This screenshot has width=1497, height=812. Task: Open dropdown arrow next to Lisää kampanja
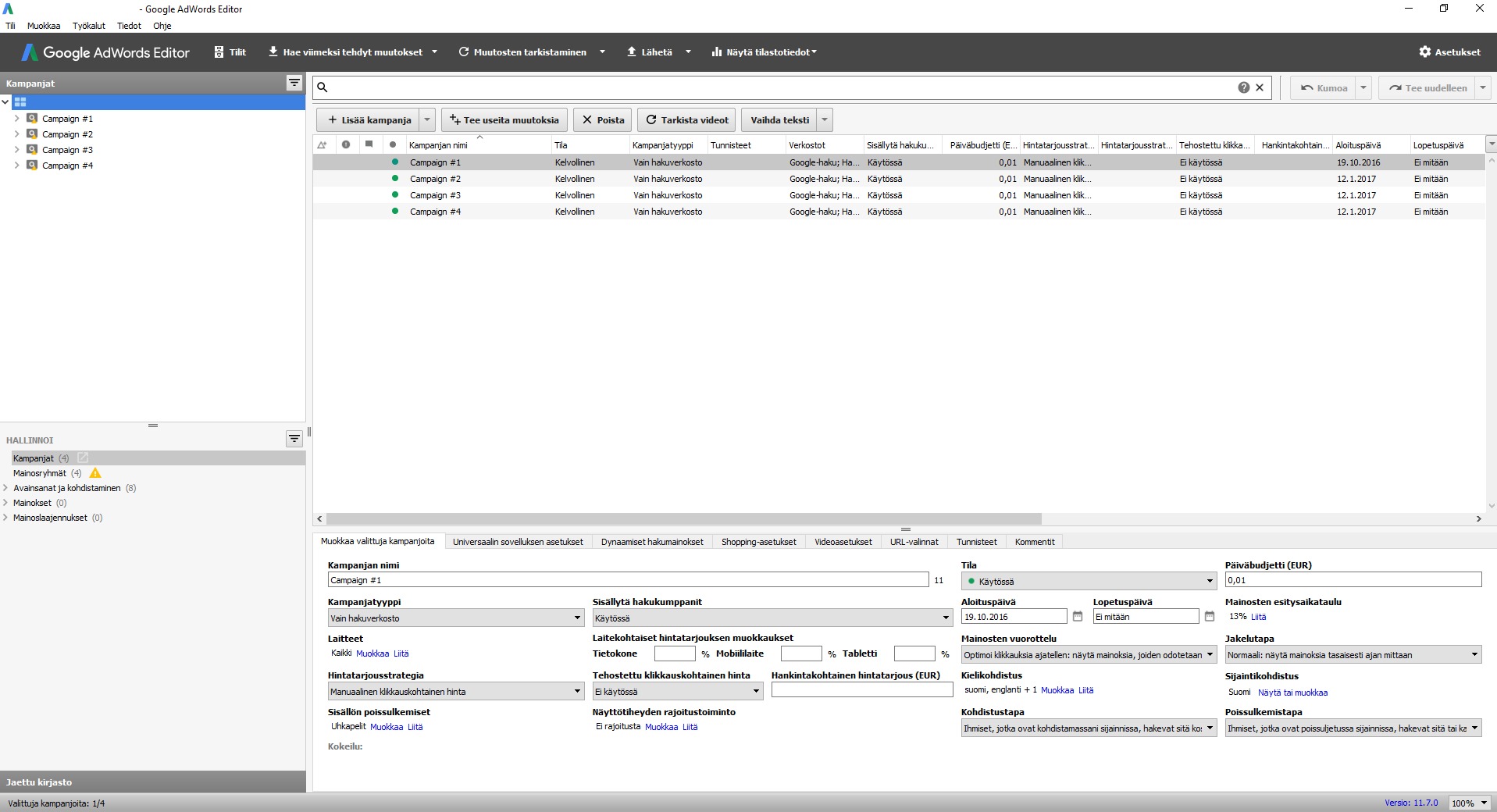[427, 120]
